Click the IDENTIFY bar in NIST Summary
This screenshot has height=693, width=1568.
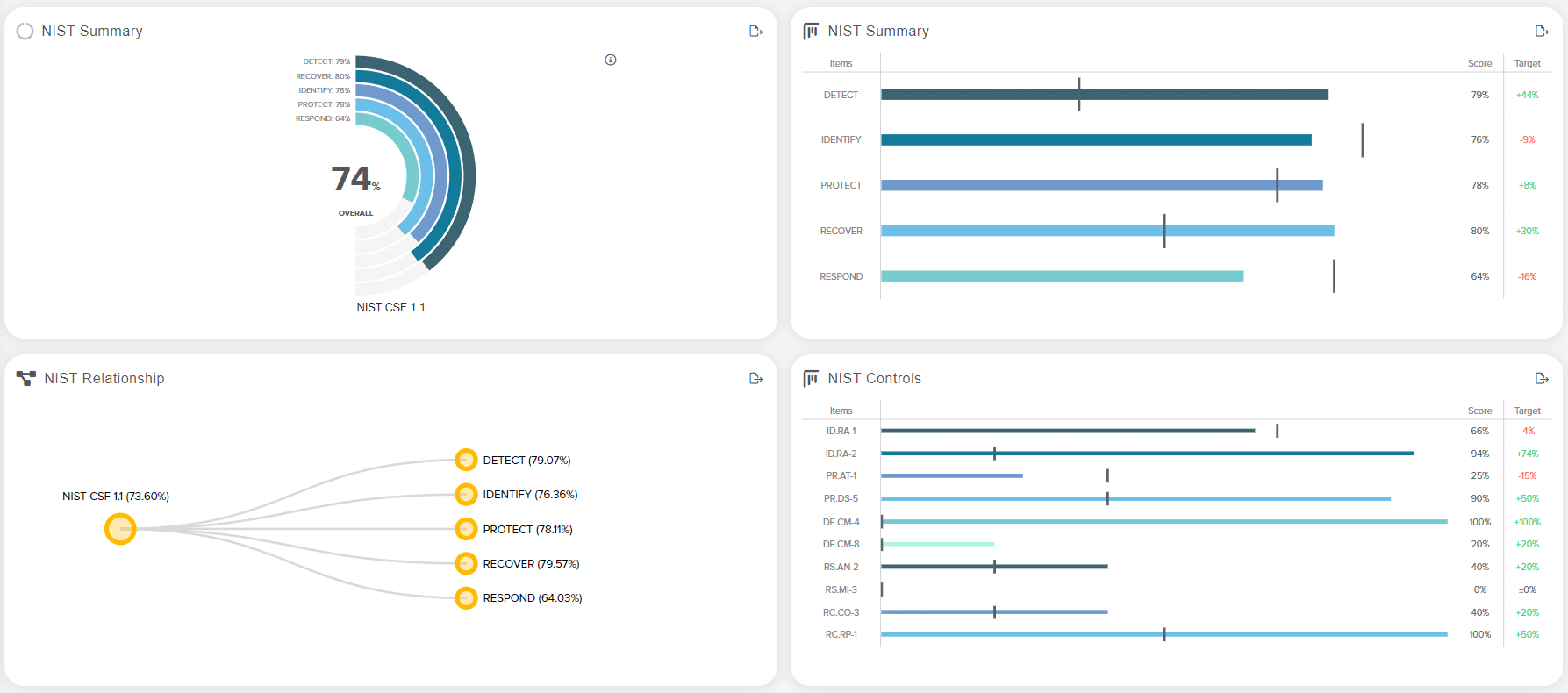[x=1096, y=139]
